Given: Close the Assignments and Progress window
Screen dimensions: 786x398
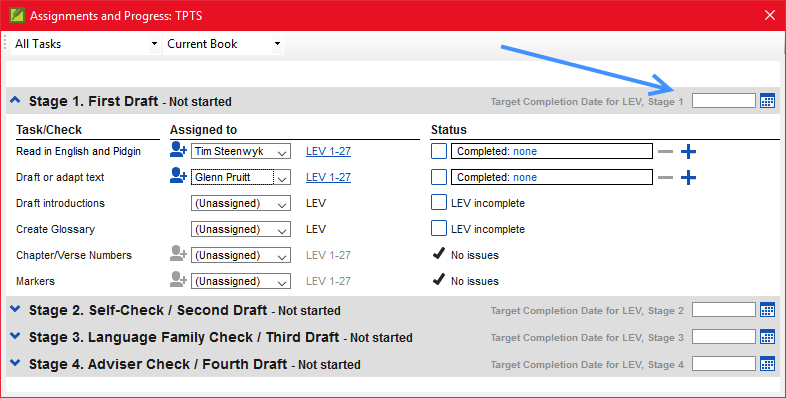Looking at the screenshot, I should pos(770,15).
